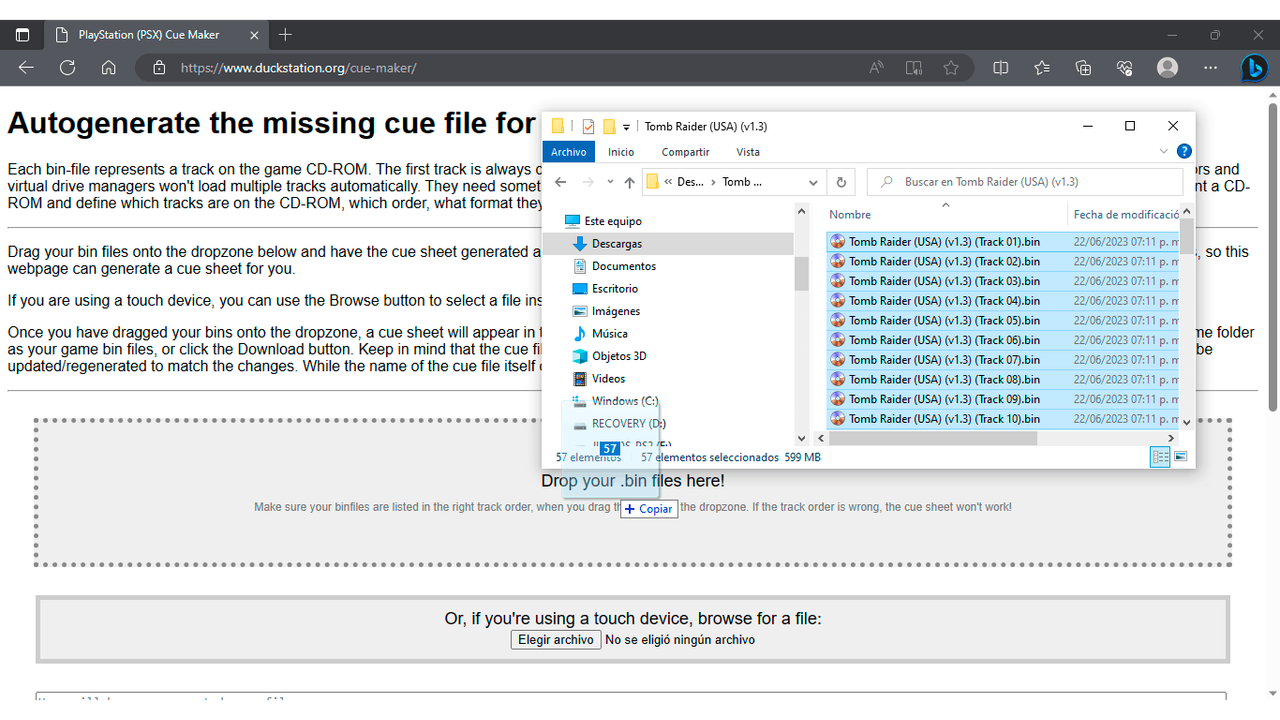Click navigation pane up scroll arrow

click(x=801, y=212)
